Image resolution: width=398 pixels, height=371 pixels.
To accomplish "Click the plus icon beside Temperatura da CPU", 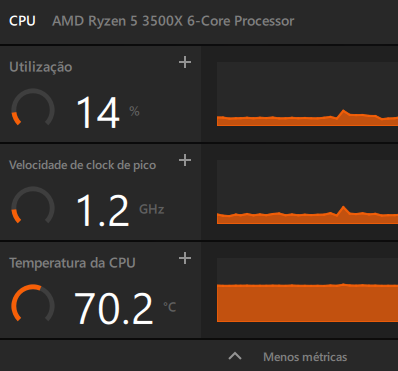I will click(x=185, y=258).
